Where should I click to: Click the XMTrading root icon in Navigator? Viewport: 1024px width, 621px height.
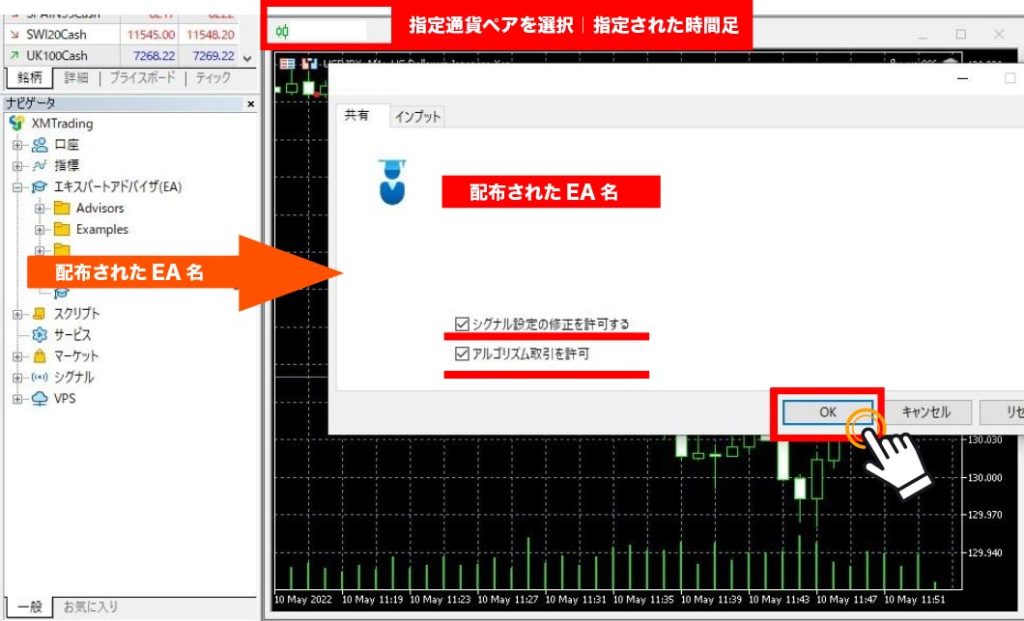16,123
